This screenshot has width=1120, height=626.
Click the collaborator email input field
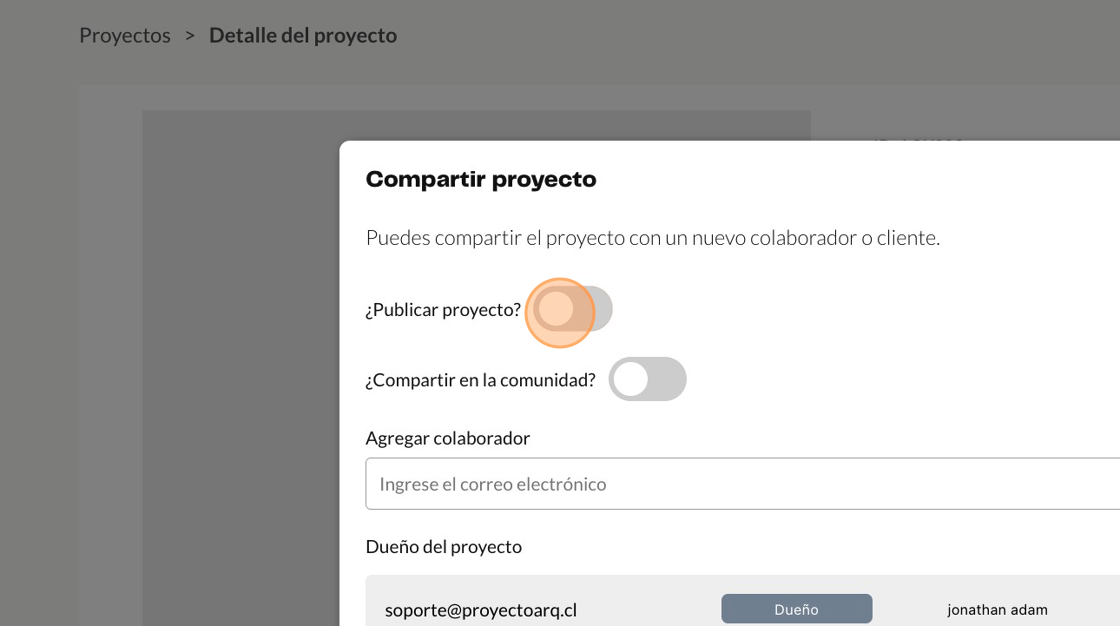(740, 484)
